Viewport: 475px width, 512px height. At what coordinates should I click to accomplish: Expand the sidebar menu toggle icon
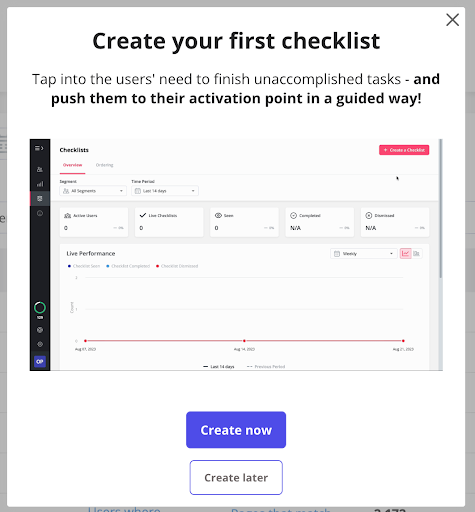click(x=39, y=148)
